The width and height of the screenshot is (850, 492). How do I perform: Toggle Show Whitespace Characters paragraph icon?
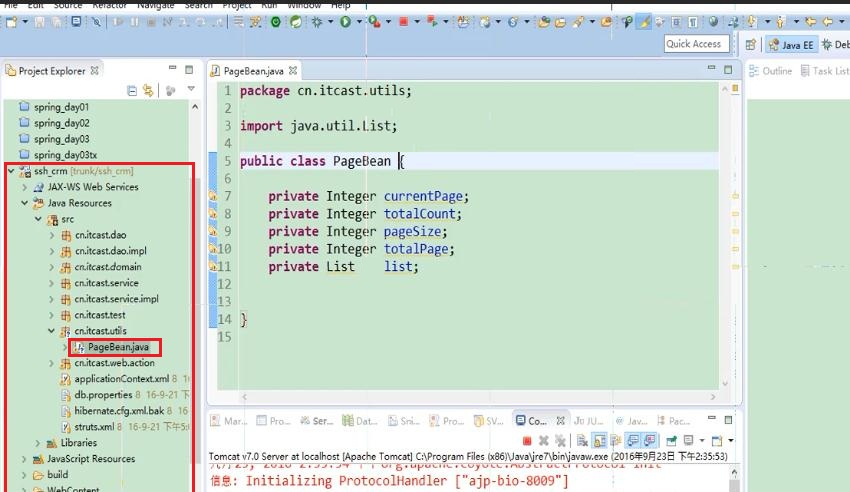point(693,22)
